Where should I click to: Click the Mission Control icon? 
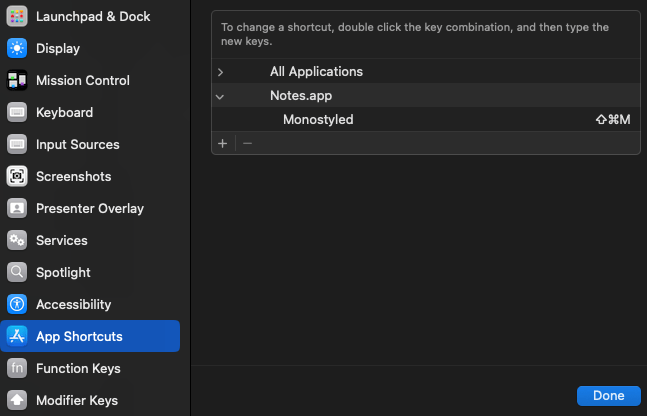tap(17, 80)
